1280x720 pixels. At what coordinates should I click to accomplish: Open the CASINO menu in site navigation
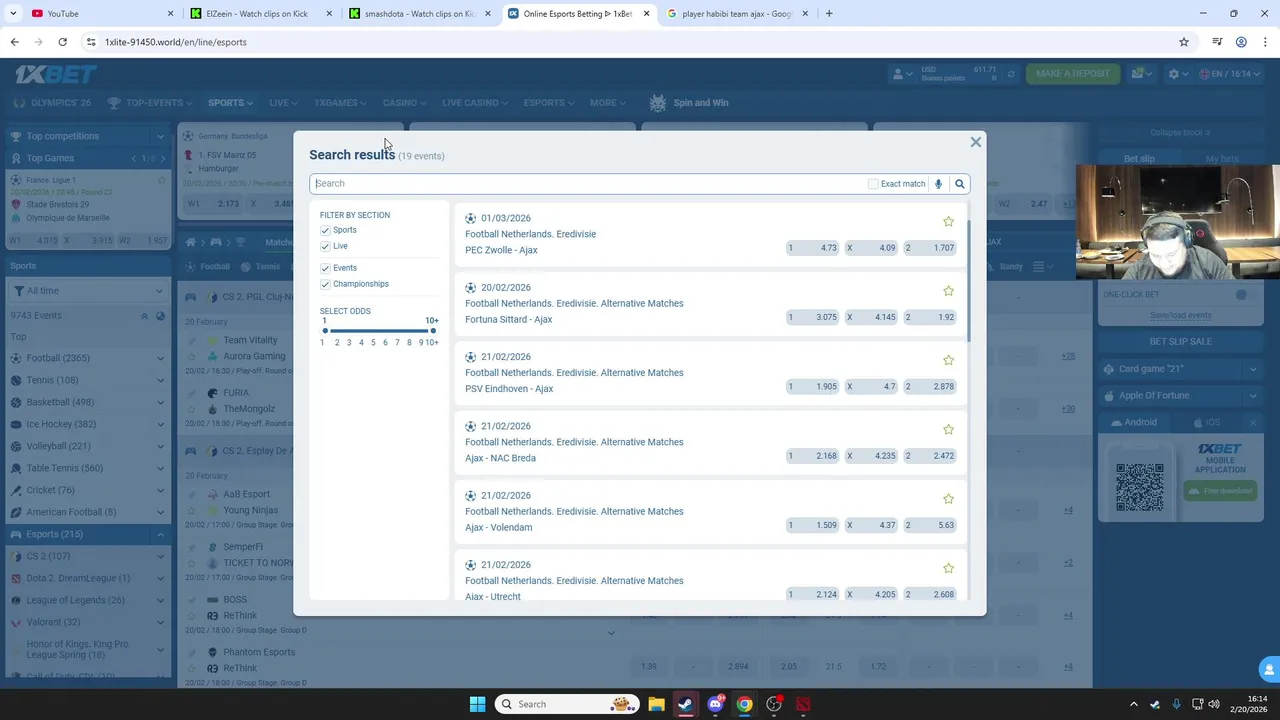(x=404, y=103)
